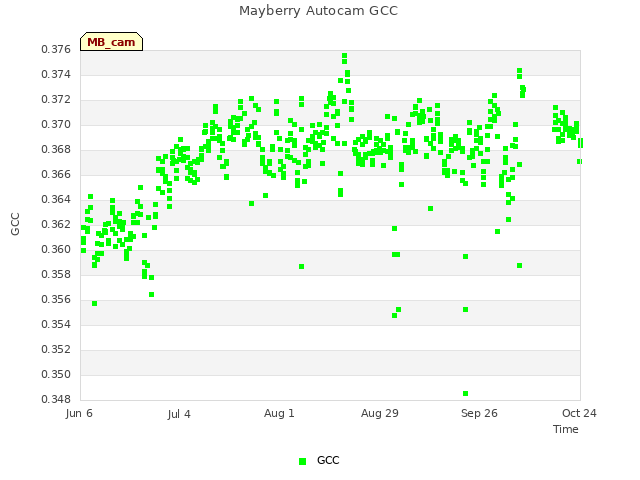This screenshot has height=480, width=640.
Task: Click the Time axis title
Action: point(566,429)
